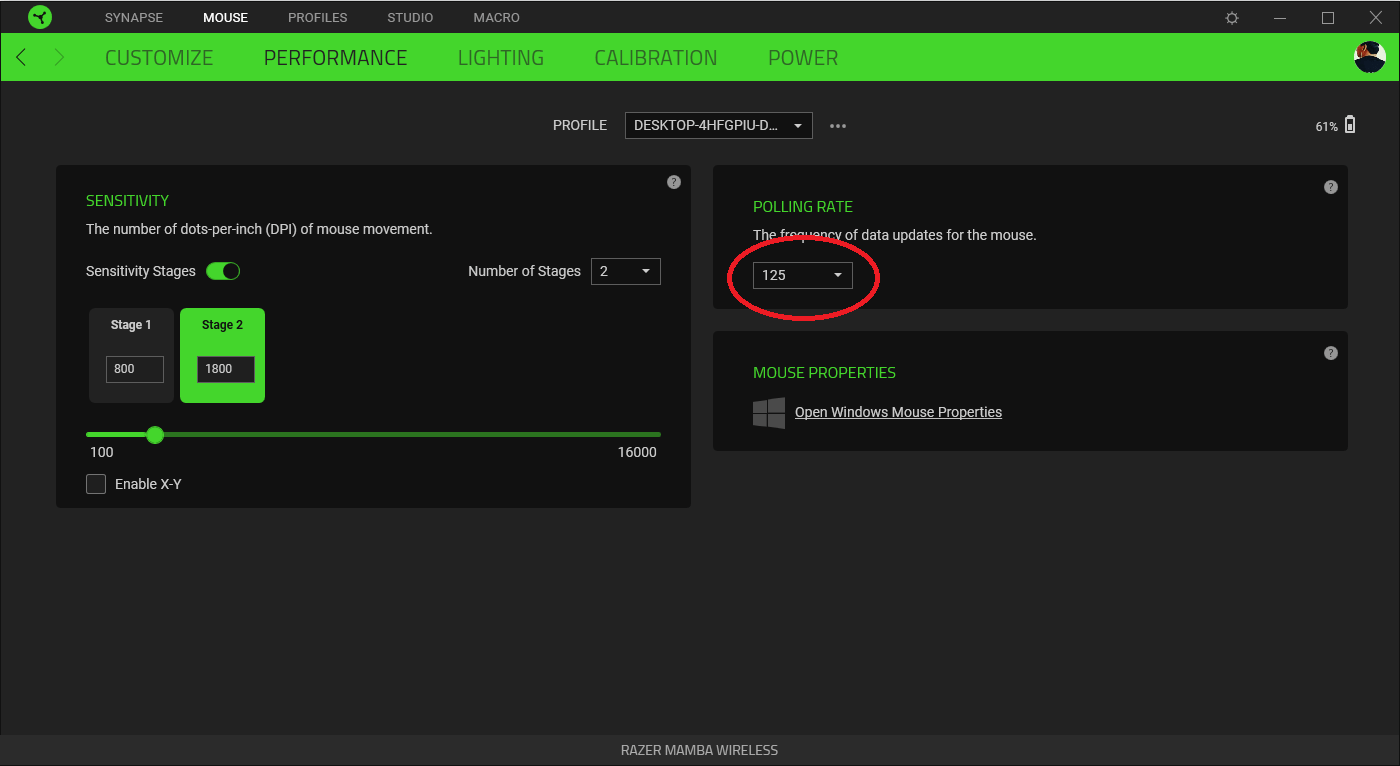This screenshot has height=766, width=1400.
Task: Open Windows Mouse Properties link
Action: pos(897,411)
